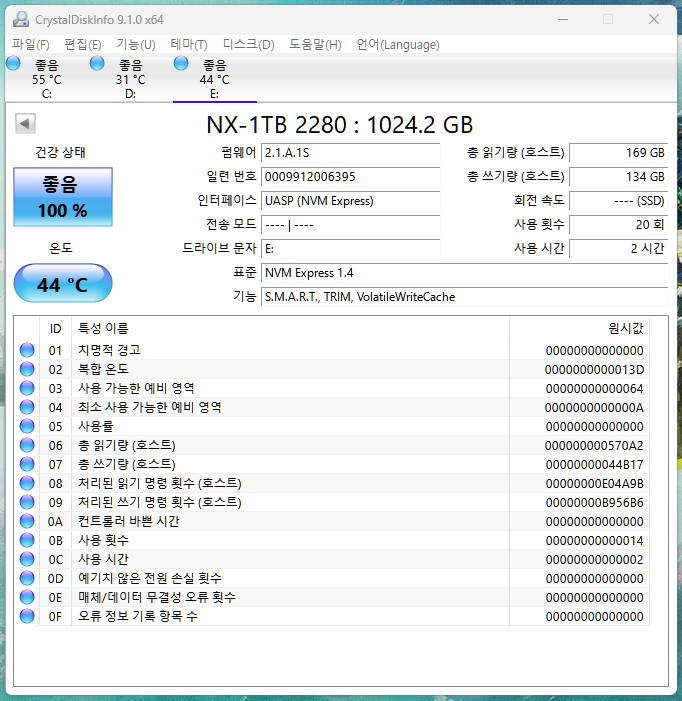Image resolution: width=682 pixels, height=701 pixels.
Task: Click the total host writes value 134 GB
Action: tap(619, 177)
